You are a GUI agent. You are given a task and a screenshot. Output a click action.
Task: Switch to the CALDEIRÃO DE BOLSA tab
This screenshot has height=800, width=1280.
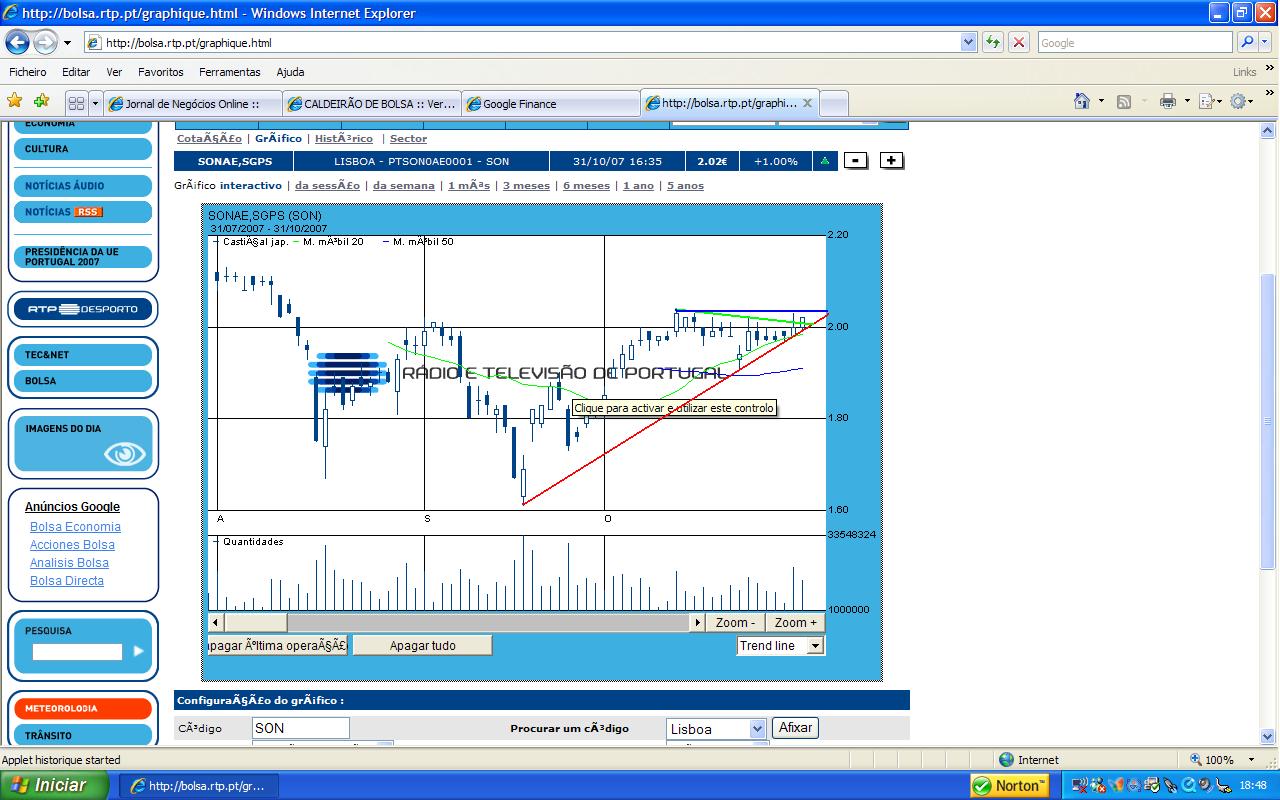tap(372, 104)
